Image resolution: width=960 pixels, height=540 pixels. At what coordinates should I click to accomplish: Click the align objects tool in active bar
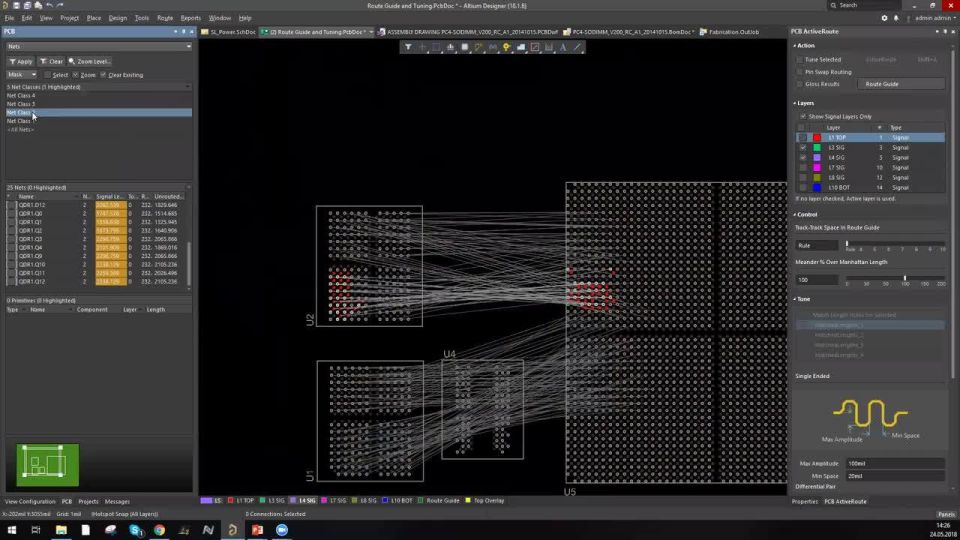pos(451,47)
